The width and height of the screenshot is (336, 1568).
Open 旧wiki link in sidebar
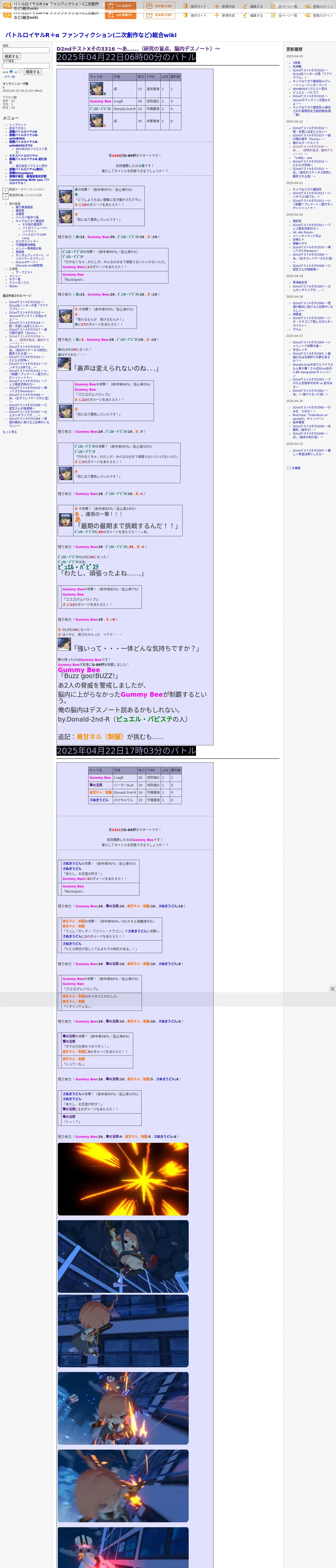[x=13, y=286]
